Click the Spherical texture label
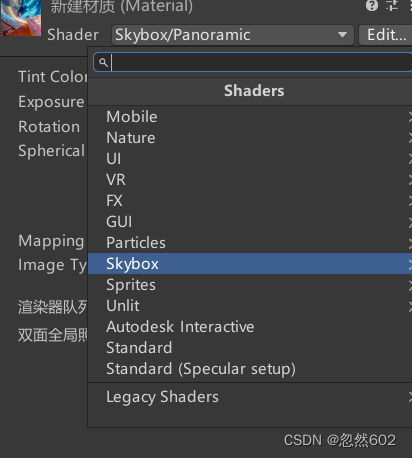The width and height of the screenshot is (412, 458). click(51, 151)
